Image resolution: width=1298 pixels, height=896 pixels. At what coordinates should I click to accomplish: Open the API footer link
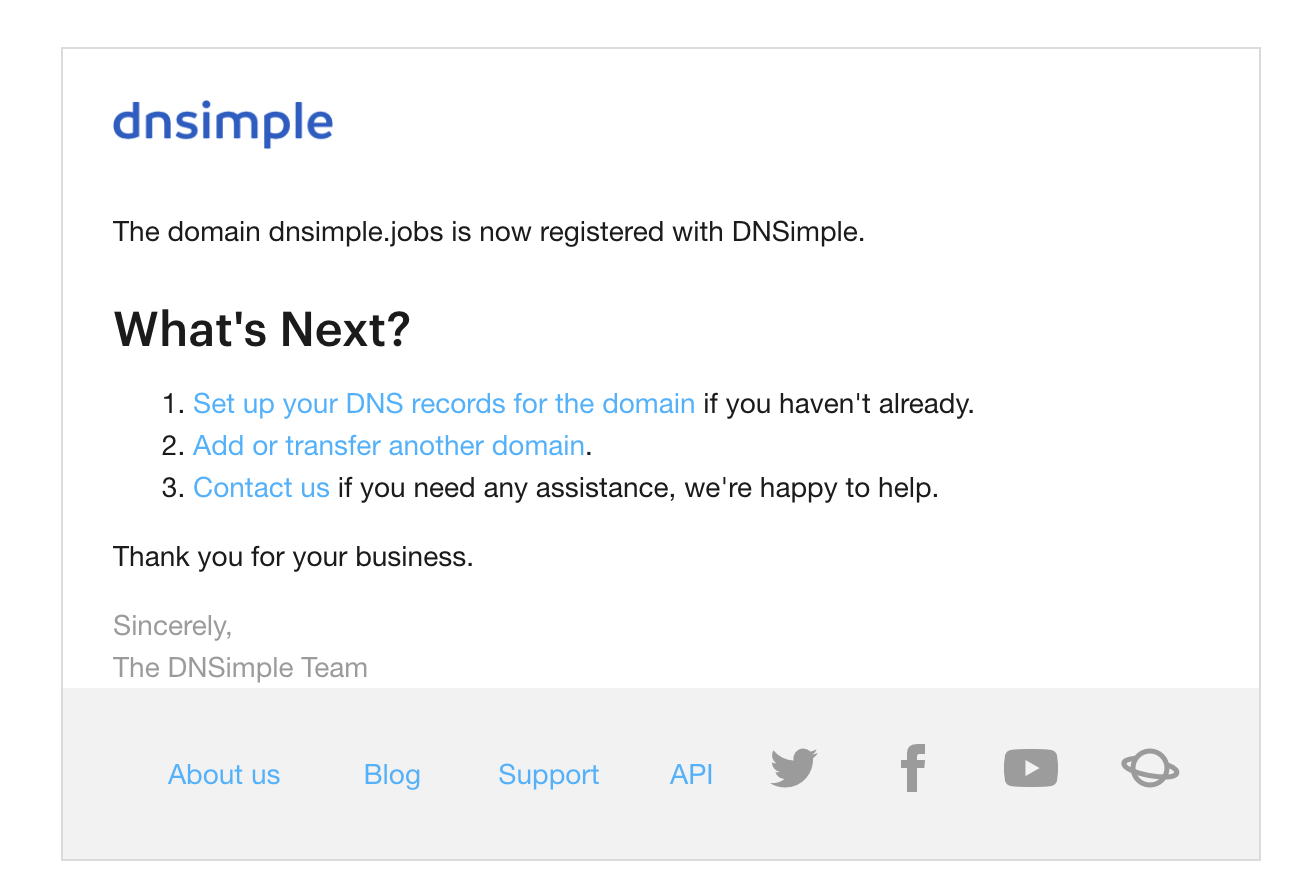click(x=691, y=775)
